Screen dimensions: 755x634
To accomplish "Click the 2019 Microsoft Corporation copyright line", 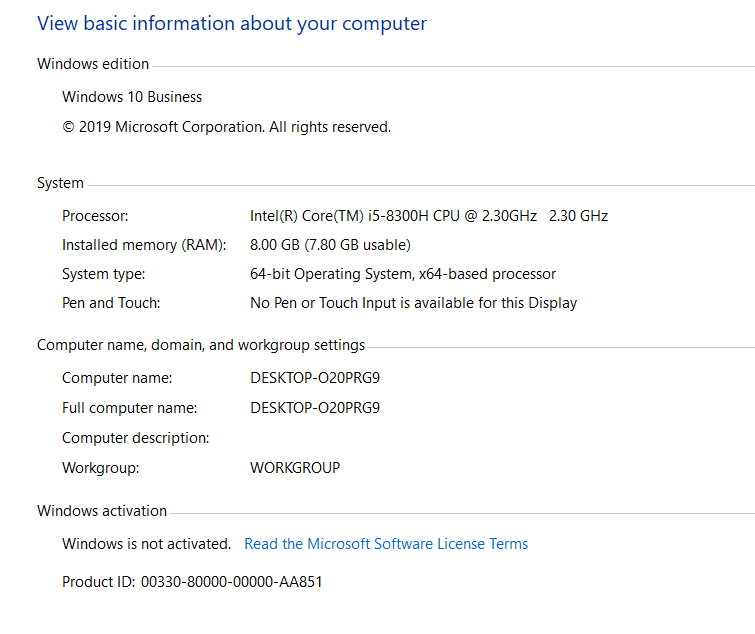I will (226, 127).
